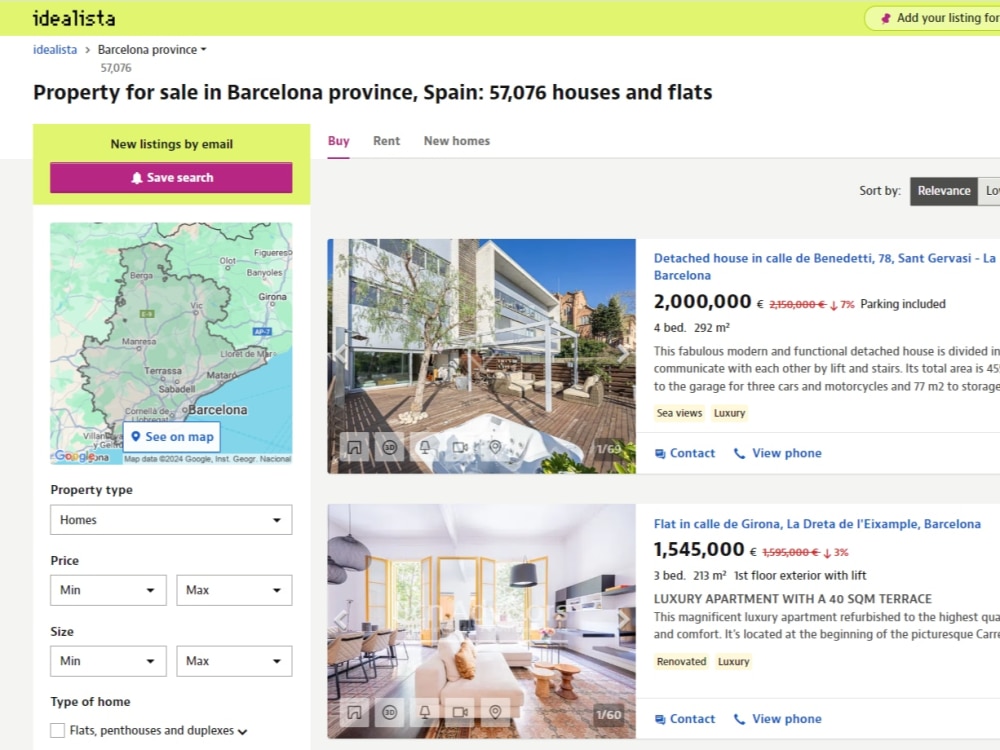
Task: Switch to the Buy tab
Action: click(x=339, y=141)
